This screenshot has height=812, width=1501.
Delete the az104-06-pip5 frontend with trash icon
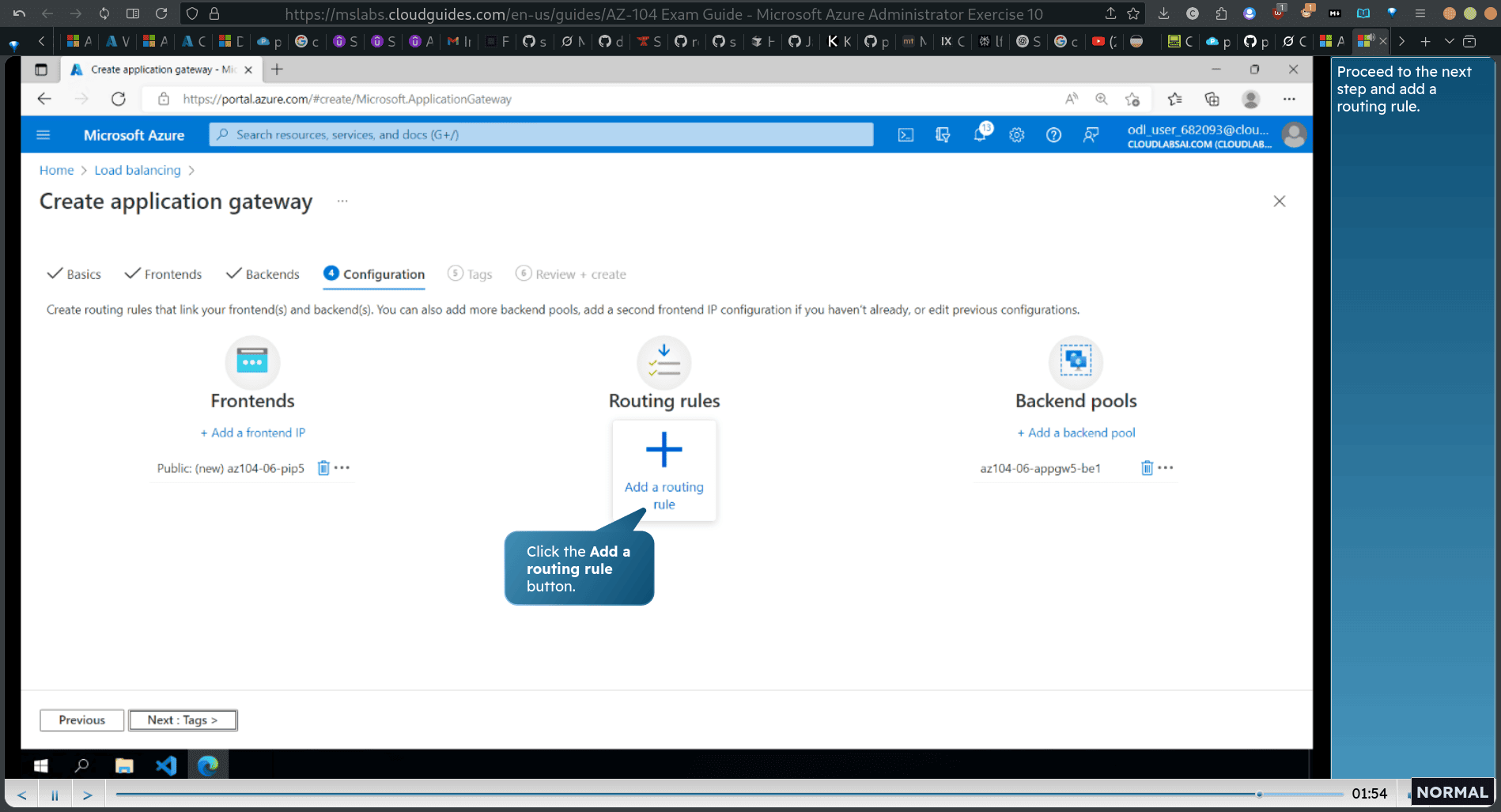coord(323,468)
